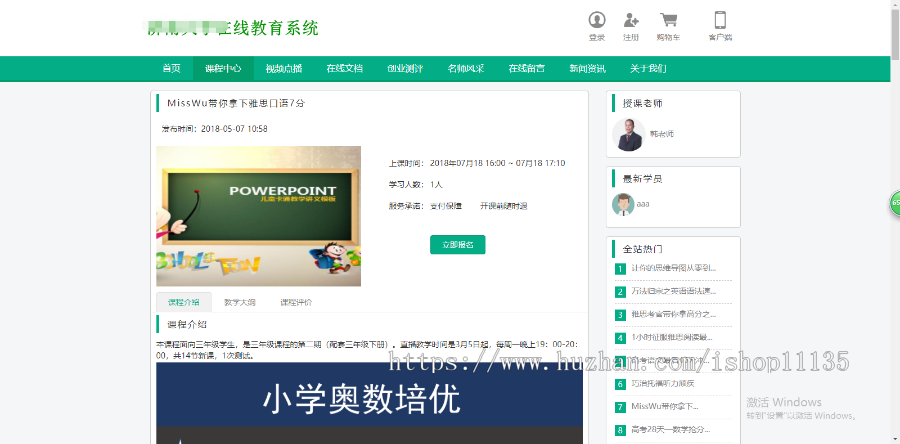Click the 注册 register icon
The width and height of the screenshot is (900, 444).
[630, 21]
